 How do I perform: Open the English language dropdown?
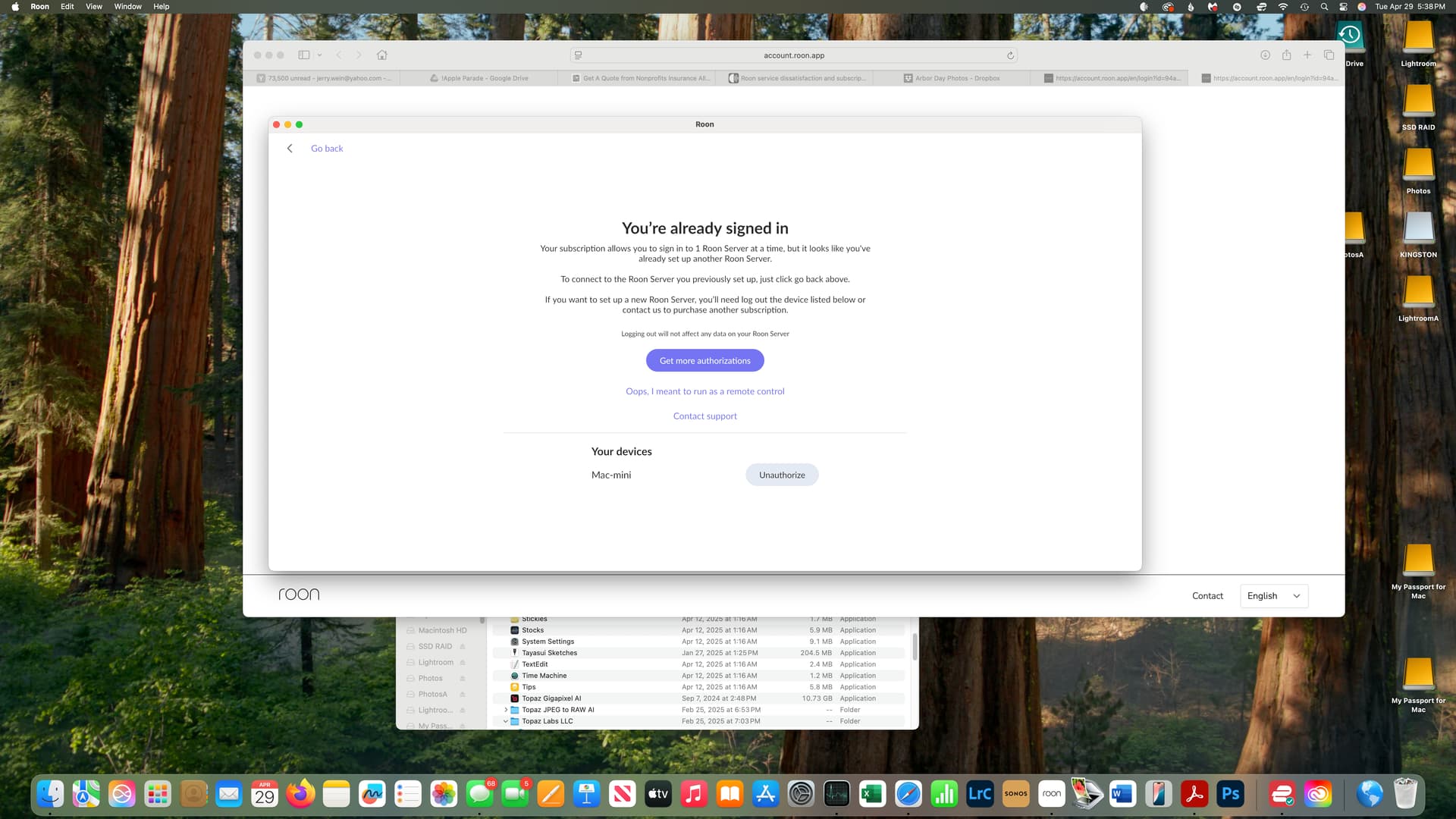(x=1273, y=596)
